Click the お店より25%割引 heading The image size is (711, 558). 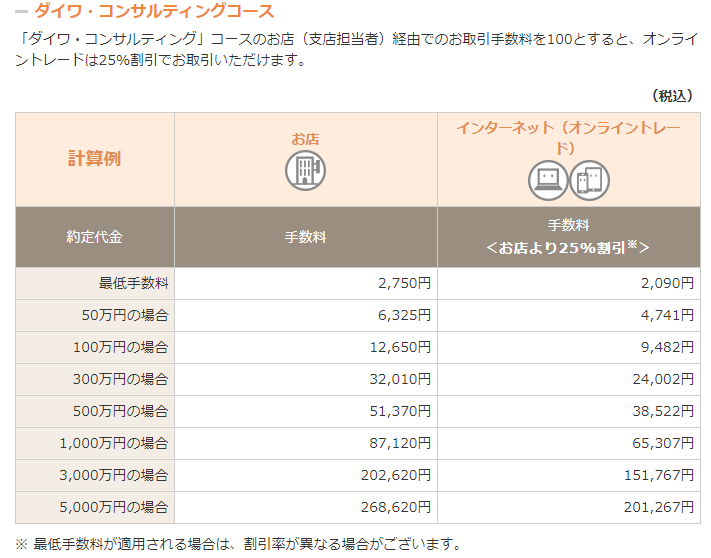point(568,248)
